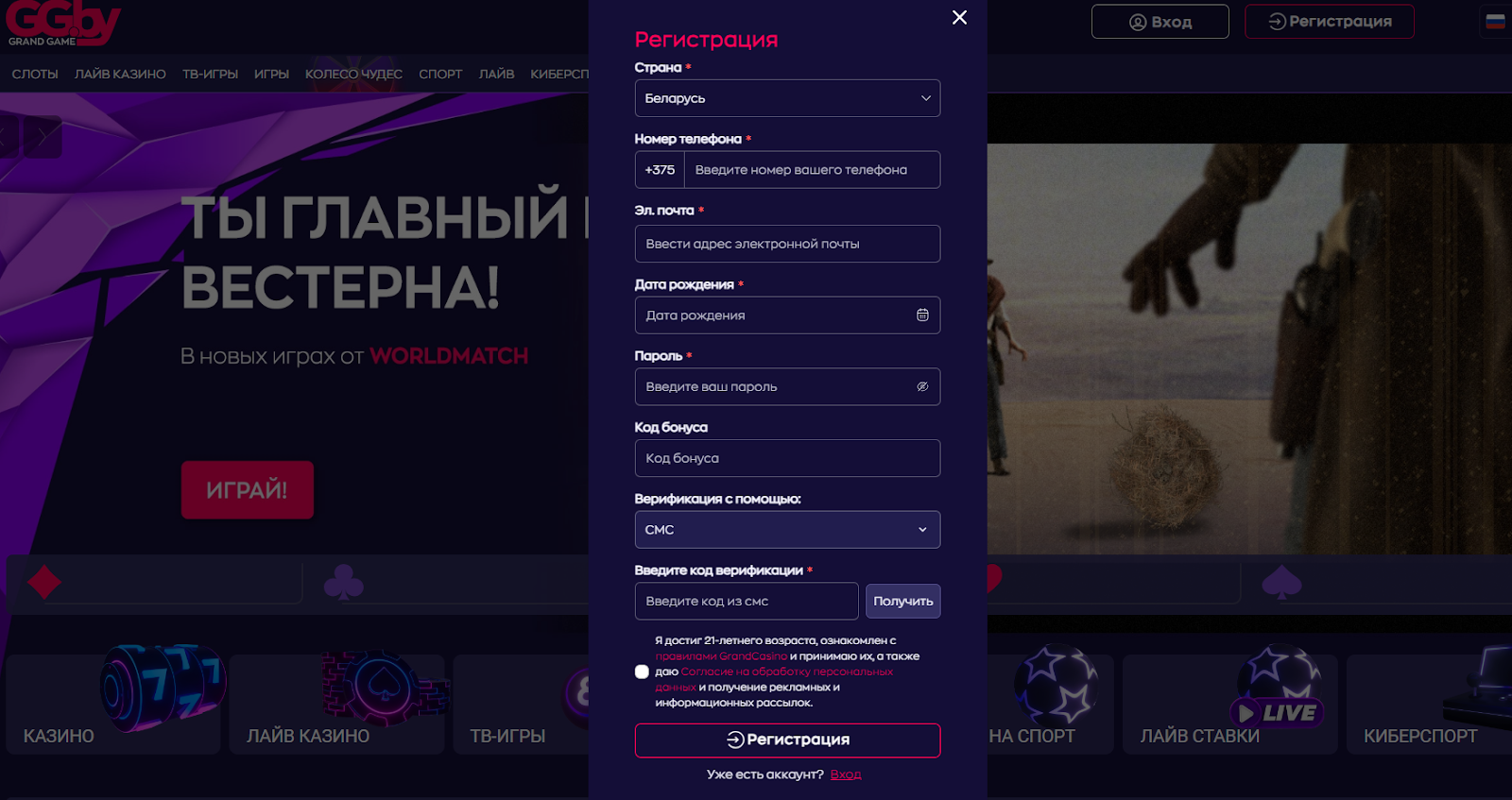Open the verification method СМС dropdown
The width and height of the screenshot is (1512, 800).
(787, 530)
